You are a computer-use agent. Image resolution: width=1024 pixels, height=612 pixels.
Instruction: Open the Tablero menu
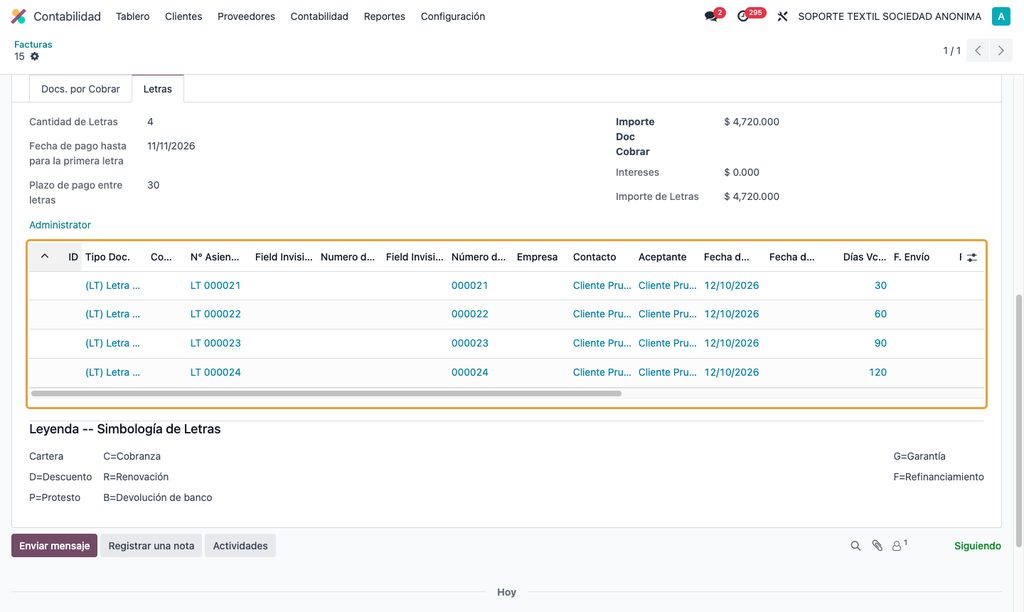point(133,16)
